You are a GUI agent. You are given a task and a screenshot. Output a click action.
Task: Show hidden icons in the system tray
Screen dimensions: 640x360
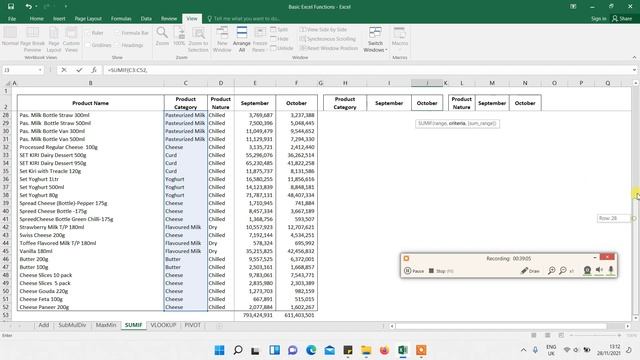(523, 350)
